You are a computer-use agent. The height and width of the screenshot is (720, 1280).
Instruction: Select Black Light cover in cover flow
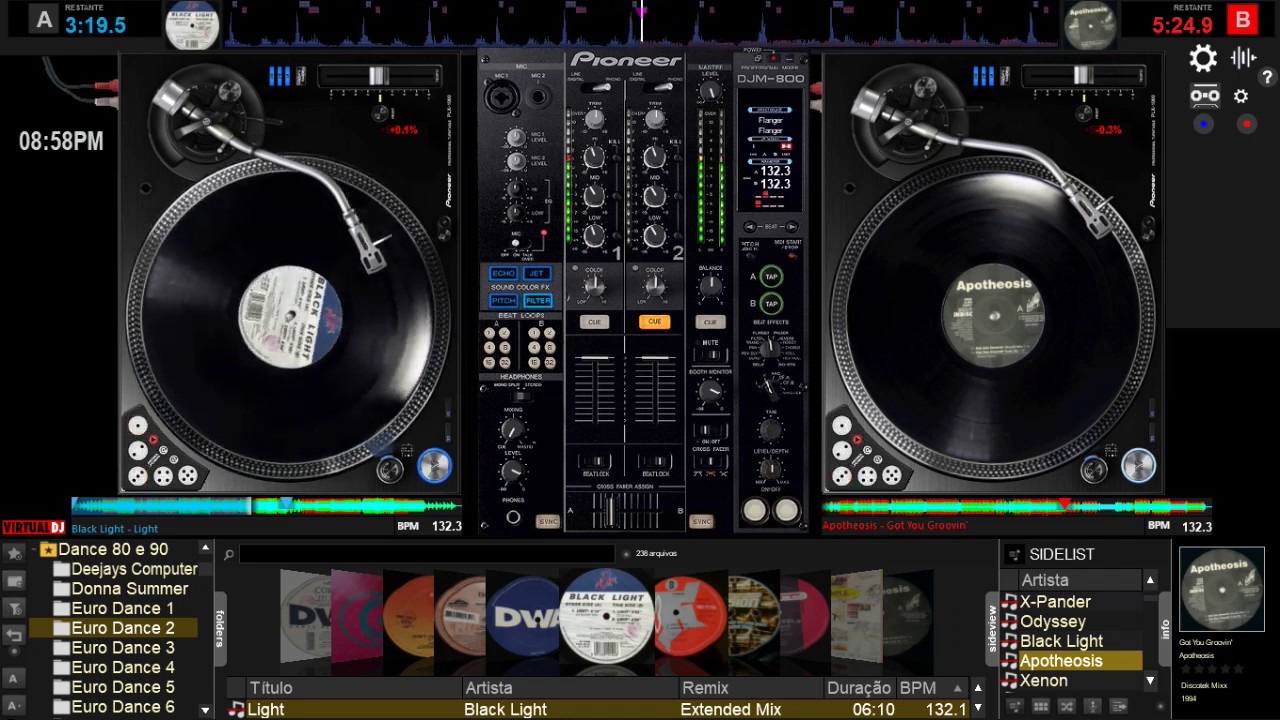(x=606, y=617)
